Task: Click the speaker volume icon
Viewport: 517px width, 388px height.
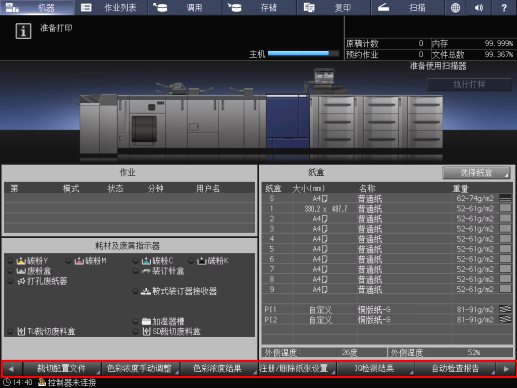Action: pyautogui.click(x=479, y=7)
